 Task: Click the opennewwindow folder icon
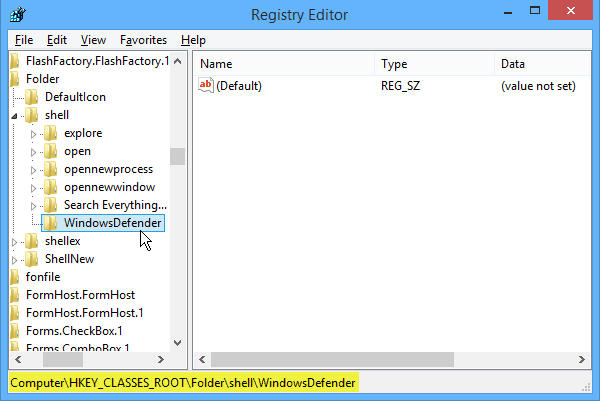point(51,187)
